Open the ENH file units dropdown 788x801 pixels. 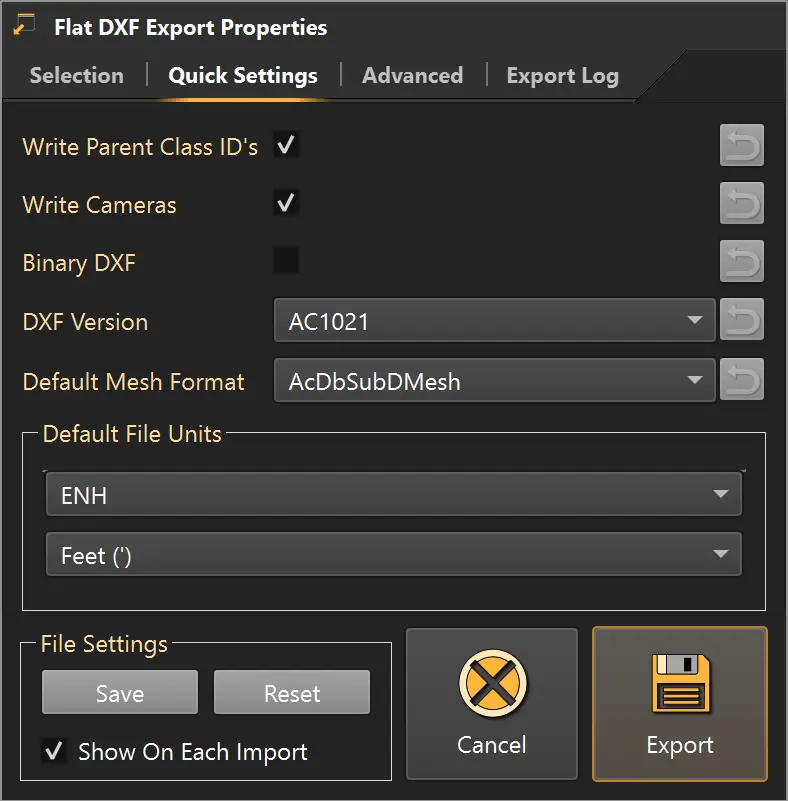pos(394,494)
